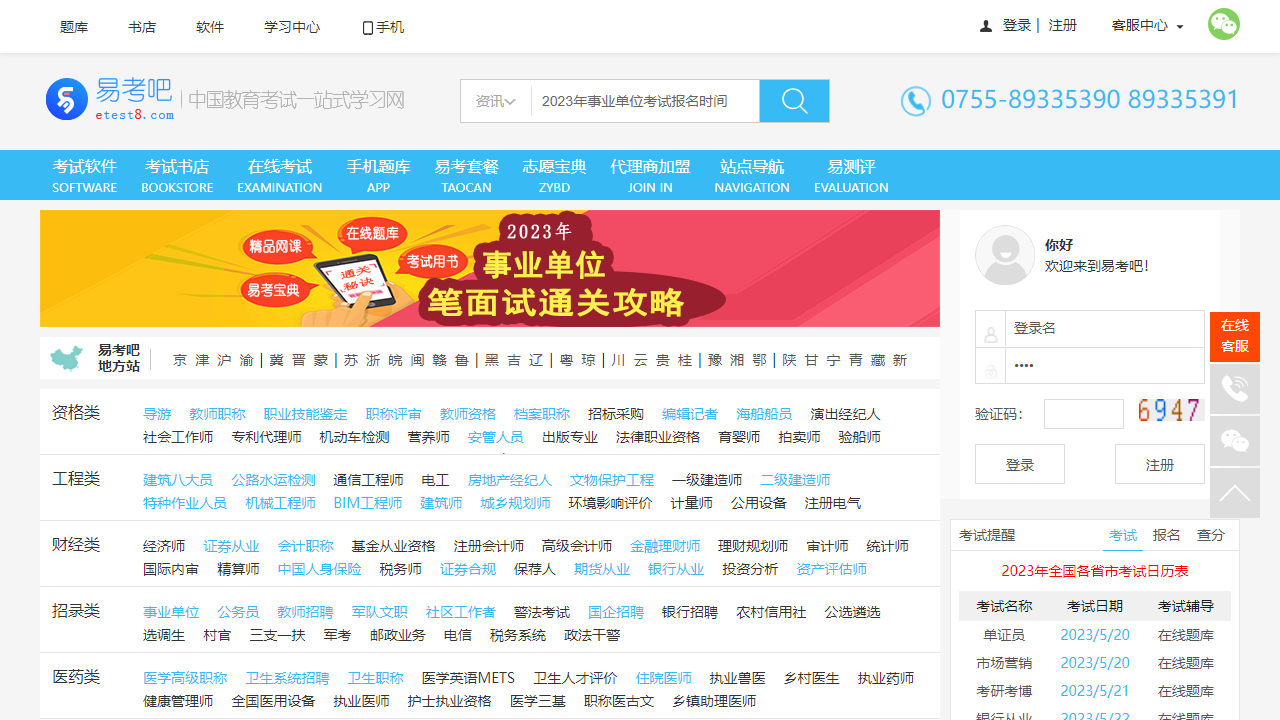Open 考试软件 in the navigation bar
1280x720 pixels.
(x=85, y=175)
